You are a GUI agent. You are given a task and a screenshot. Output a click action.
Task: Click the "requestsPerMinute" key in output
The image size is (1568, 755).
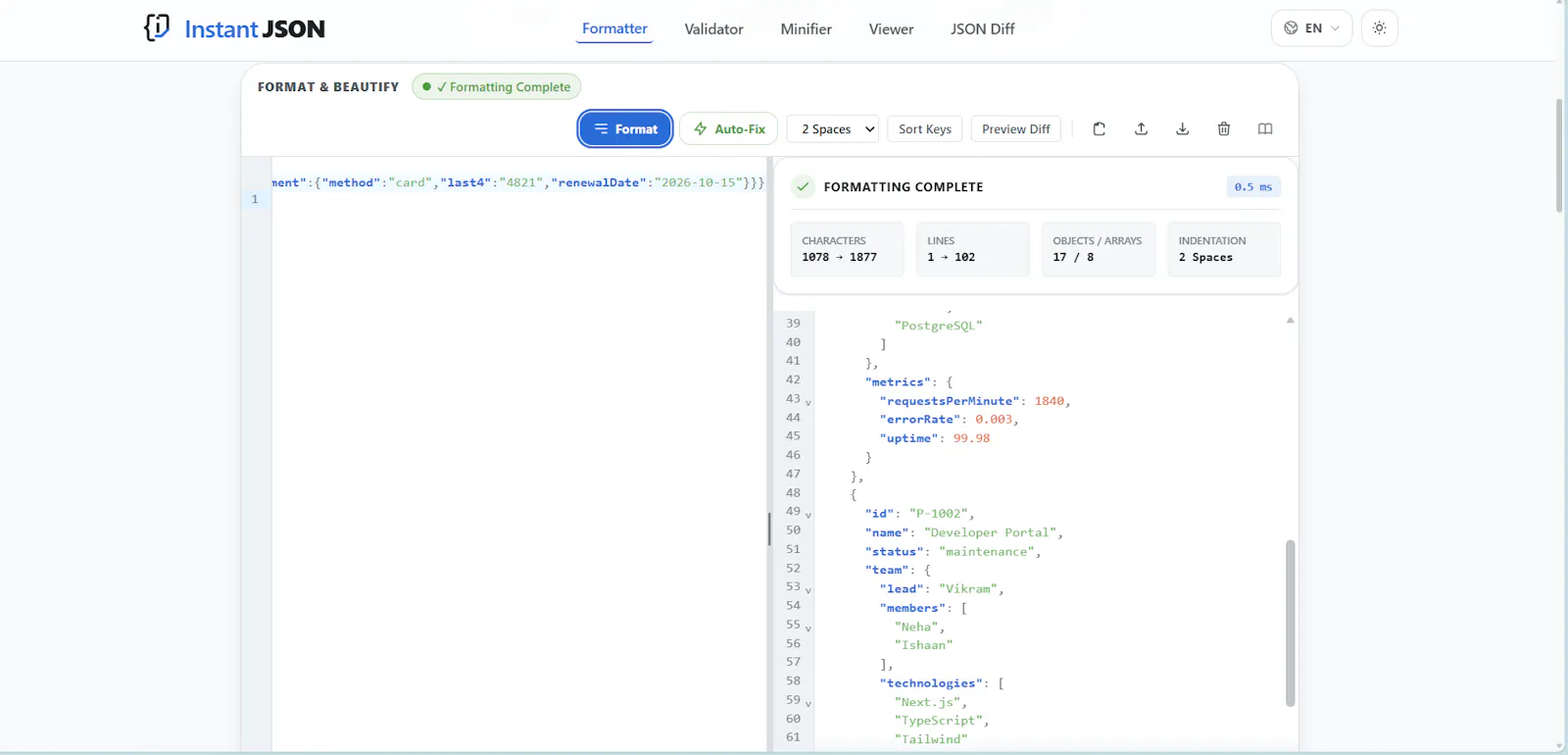tap(950, 401)
